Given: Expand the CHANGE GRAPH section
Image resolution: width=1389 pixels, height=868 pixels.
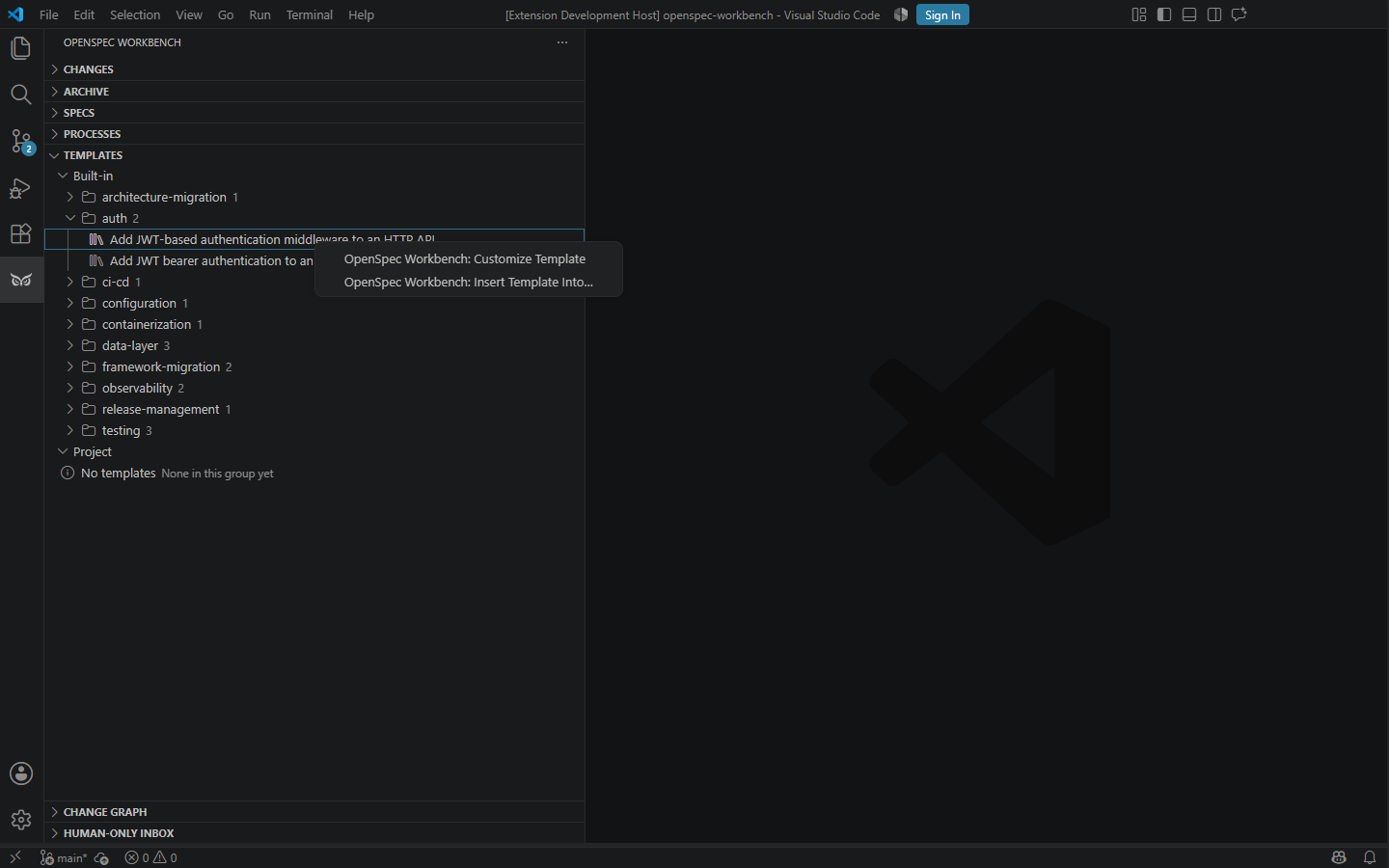Looking at the screenshot, I should [314, 812].
